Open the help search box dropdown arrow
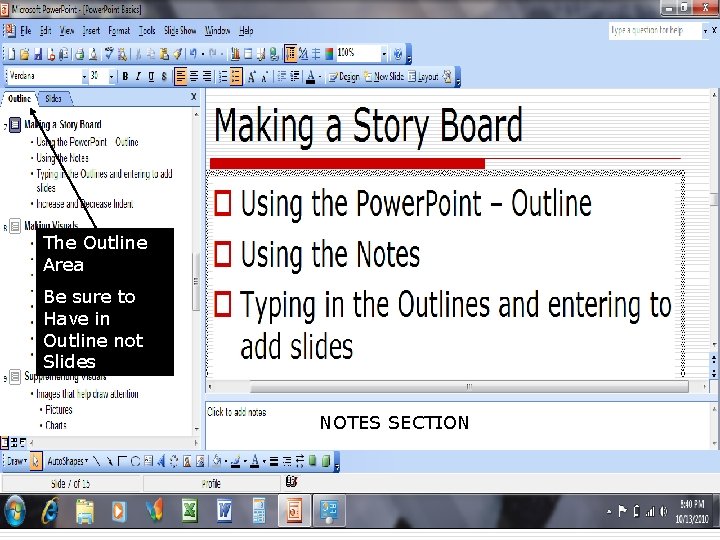 [705, 31]
